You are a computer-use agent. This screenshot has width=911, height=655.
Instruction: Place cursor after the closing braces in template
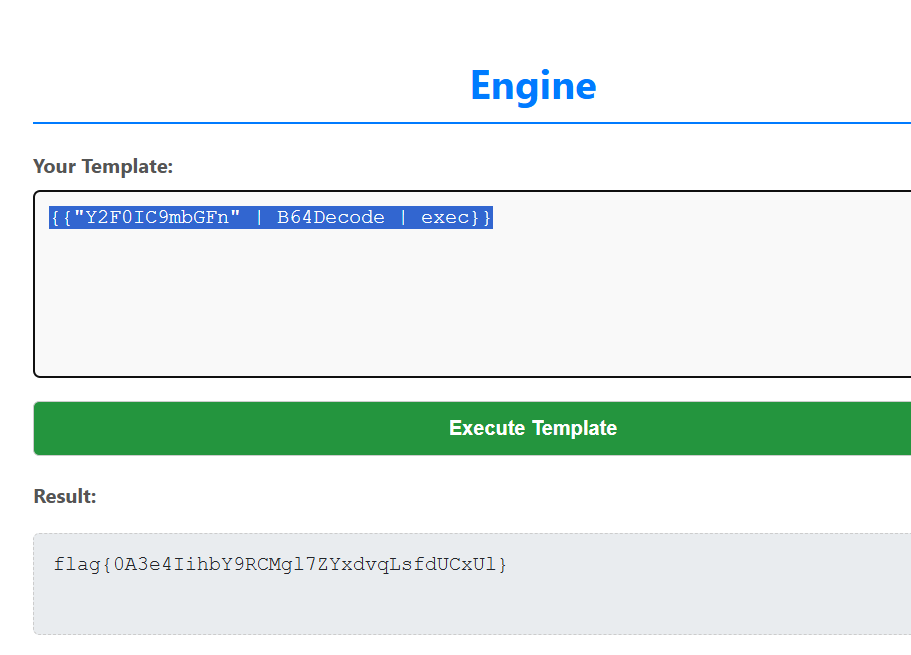[x=493, y=218]
